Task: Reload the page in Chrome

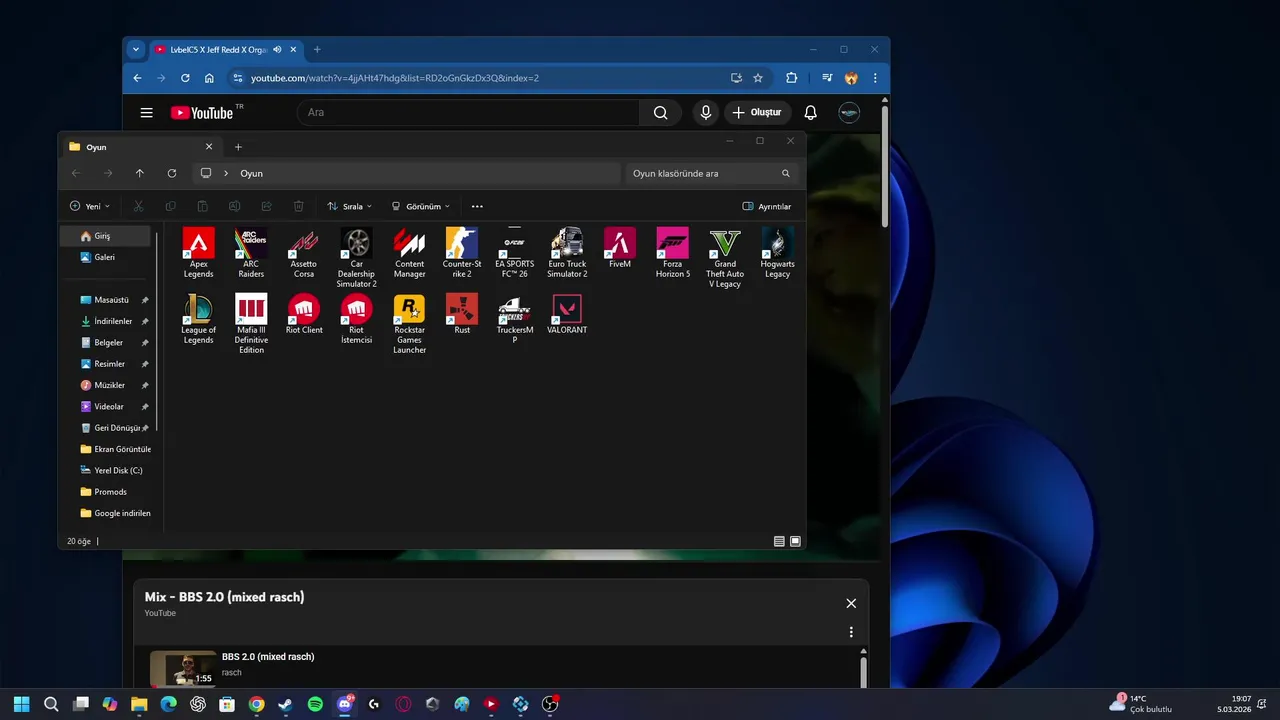Action: 185,78
